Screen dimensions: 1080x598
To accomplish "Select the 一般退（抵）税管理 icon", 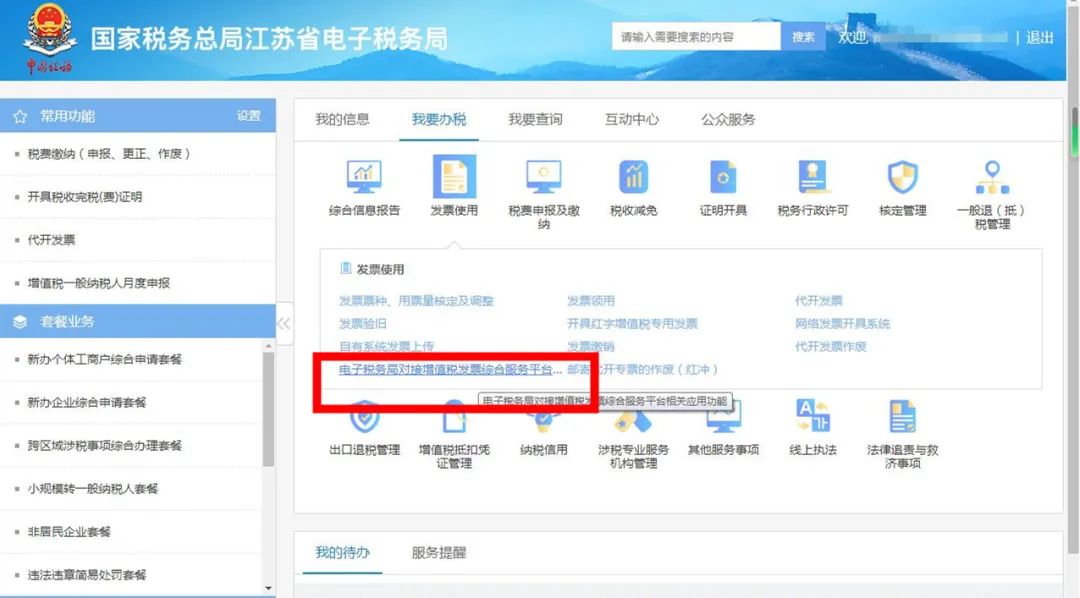I will 992,177.
